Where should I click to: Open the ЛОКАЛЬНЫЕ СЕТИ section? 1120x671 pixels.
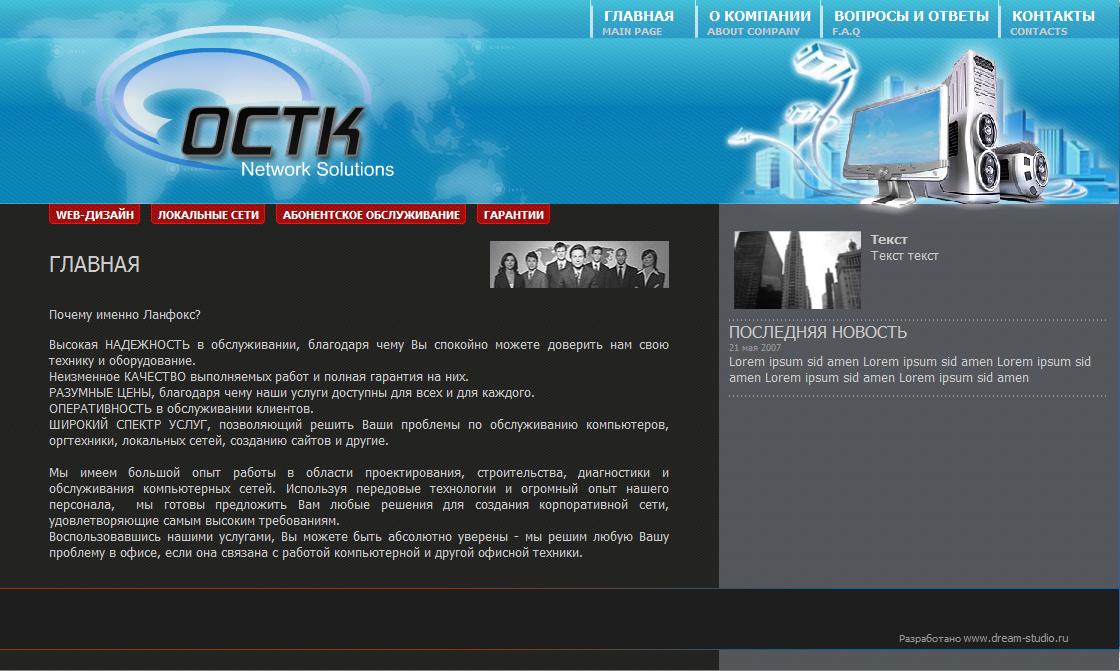pyautogui.click(x=207, y=214)
